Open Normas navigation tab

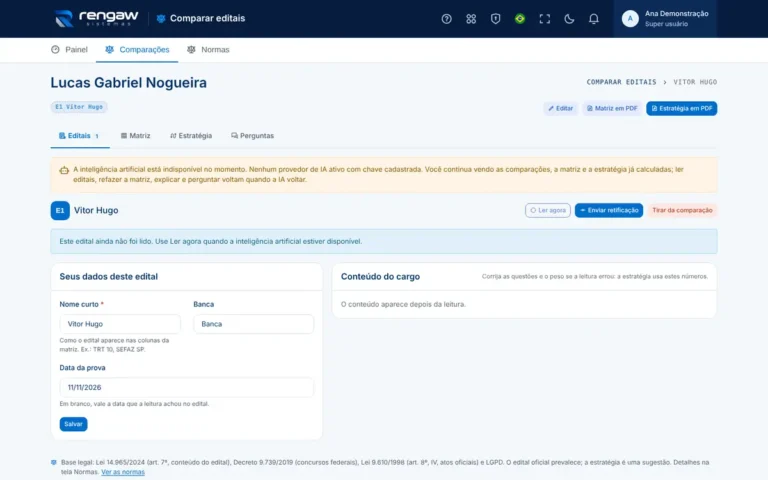[x=208, y=49]
